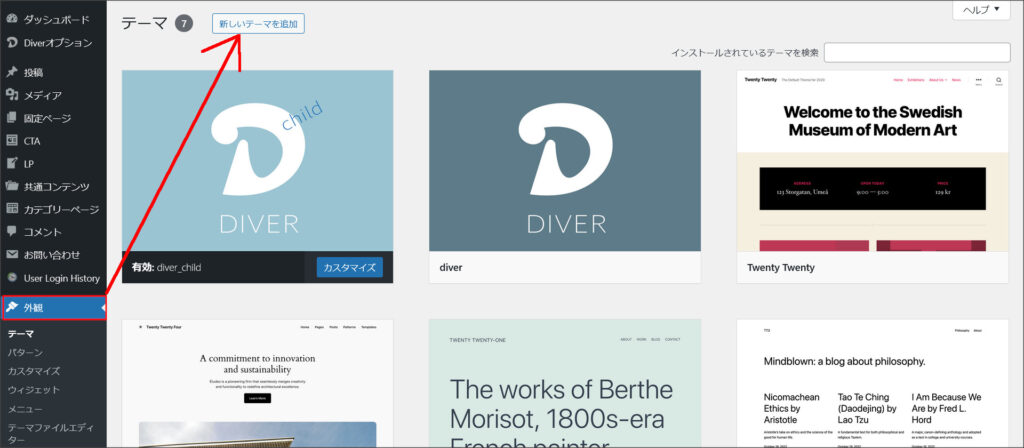This screenshot has height=448, width=1024.
Task: Select the Twenty Twenty theme thumbnail
Action: tap(872, 160)
